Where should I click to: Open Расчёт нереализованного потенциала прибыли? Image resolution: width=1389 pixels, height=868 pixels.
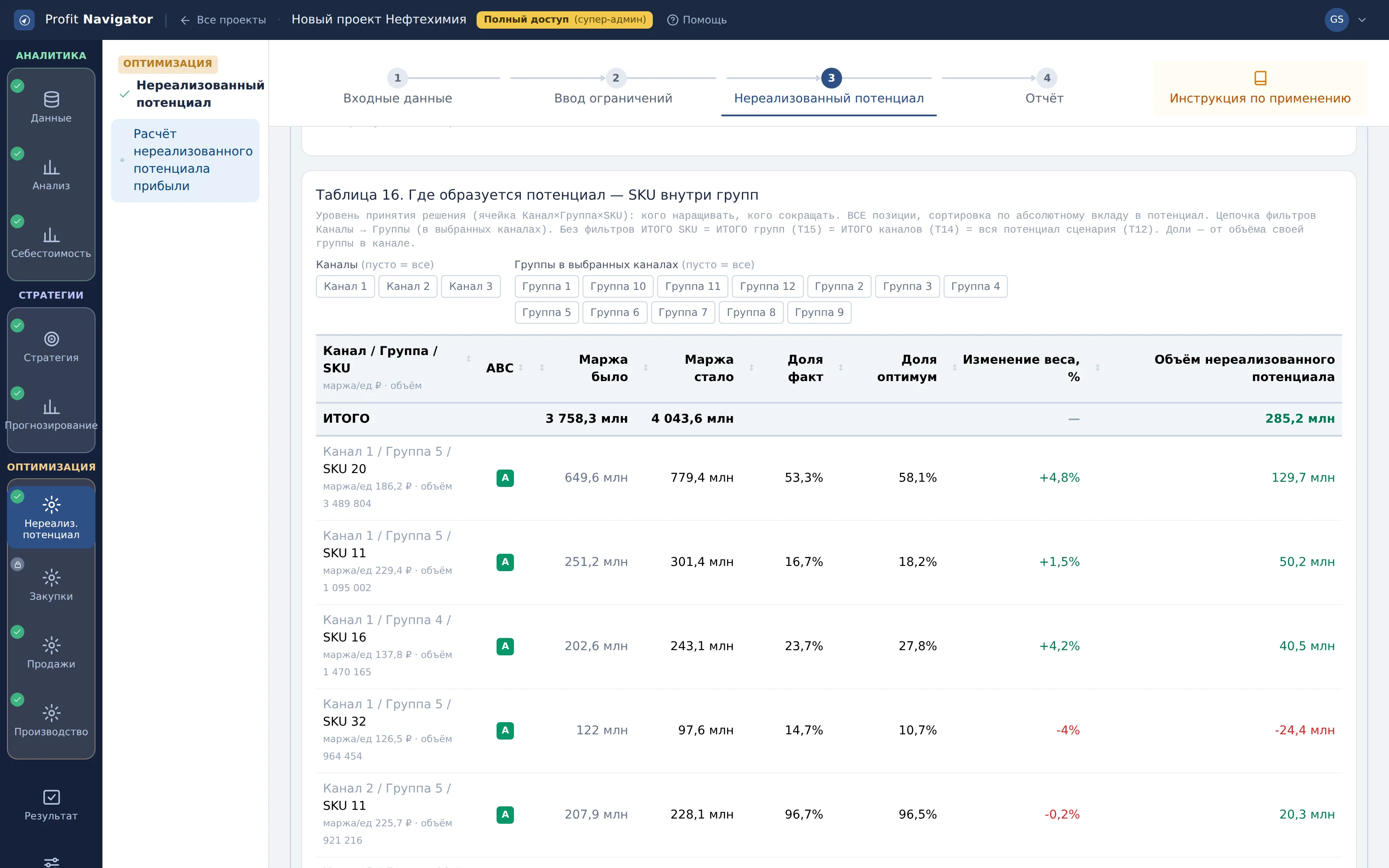[x=185, y=160]
